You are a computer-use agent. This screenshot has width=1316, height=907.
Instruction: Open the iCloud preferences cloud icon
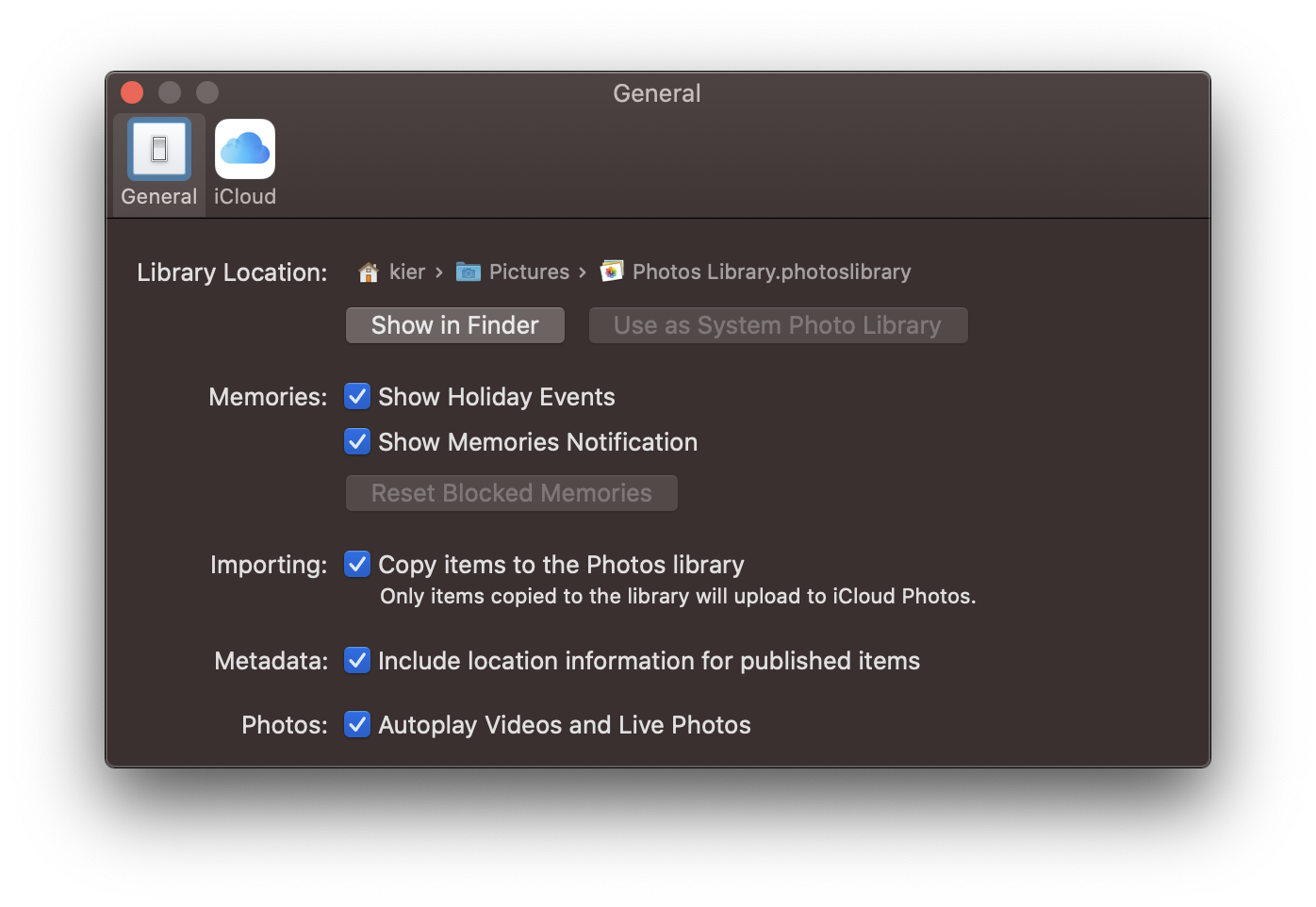(245, 149)
